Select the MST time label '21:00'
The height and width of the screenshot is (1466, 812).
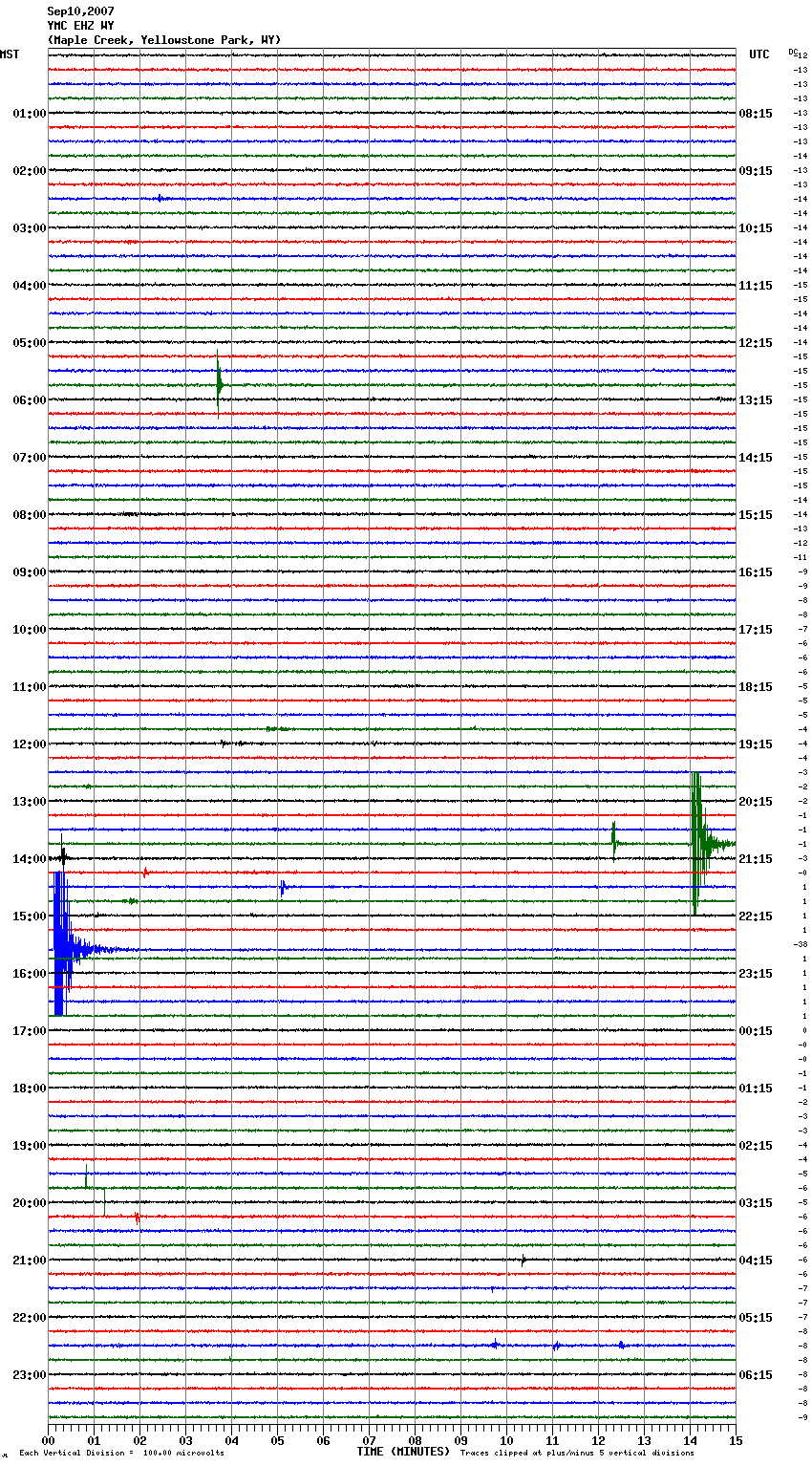click(30, 1261)
